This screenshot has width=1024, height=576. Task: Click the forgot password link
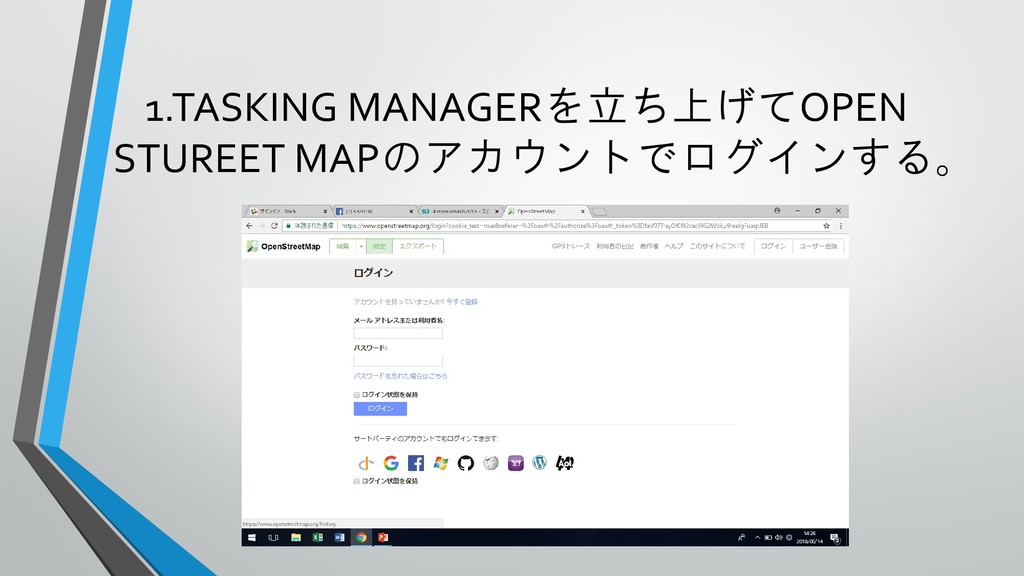[400, 376]
